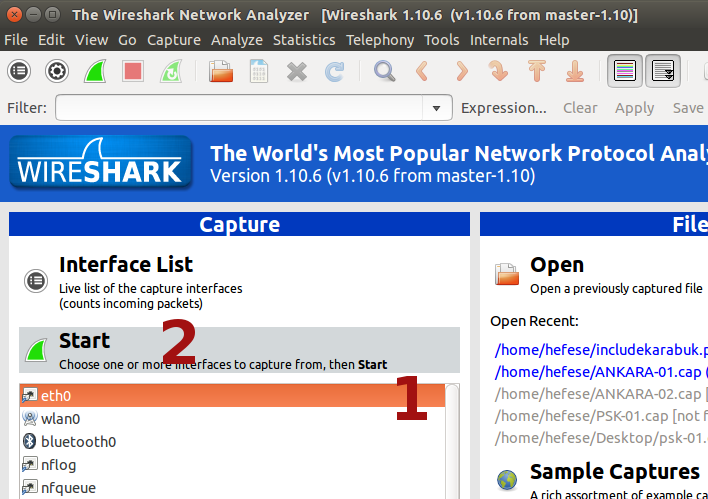Jump to last packet down arrow
708x499 pixels.
(575, 71)
